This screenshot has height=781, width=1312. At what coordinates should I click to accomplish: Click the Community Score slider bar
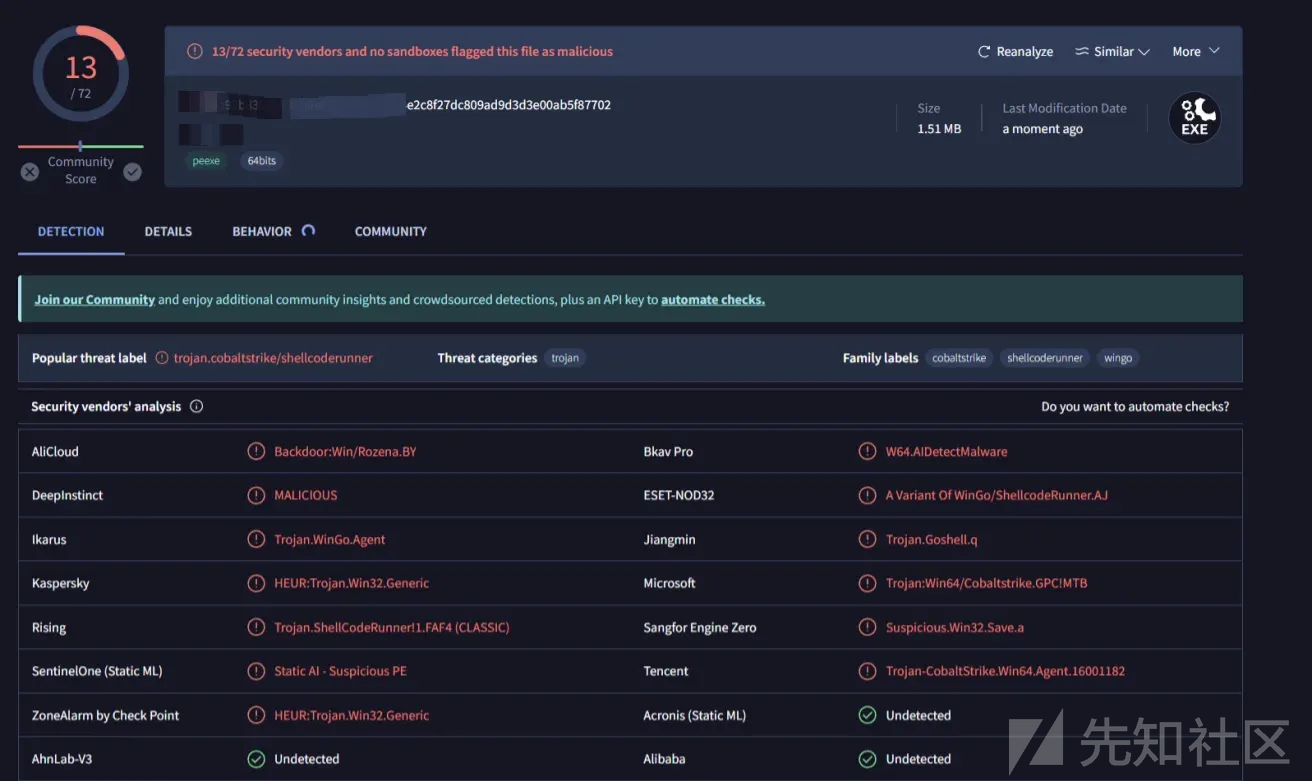tap(81, 146)
